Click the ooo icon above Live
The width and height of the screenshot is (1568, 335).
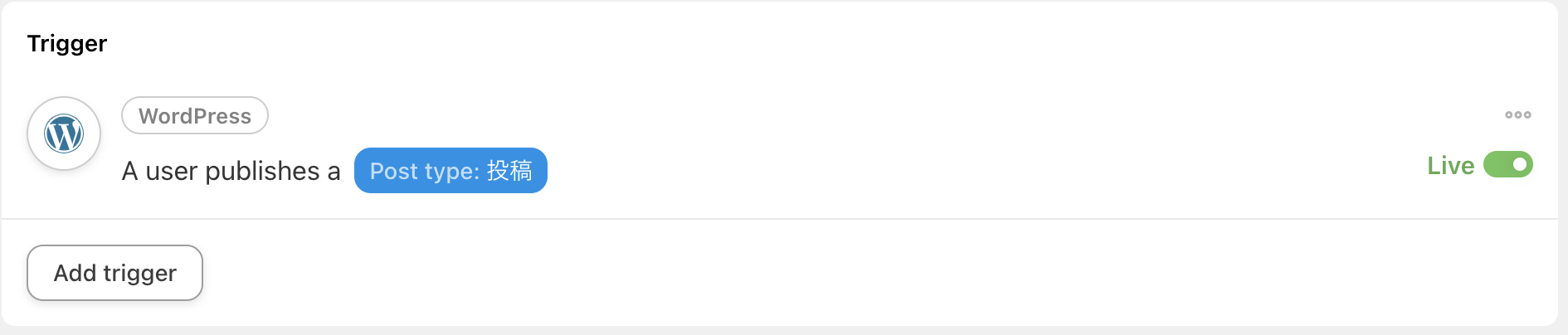(x=1518, y=115)
